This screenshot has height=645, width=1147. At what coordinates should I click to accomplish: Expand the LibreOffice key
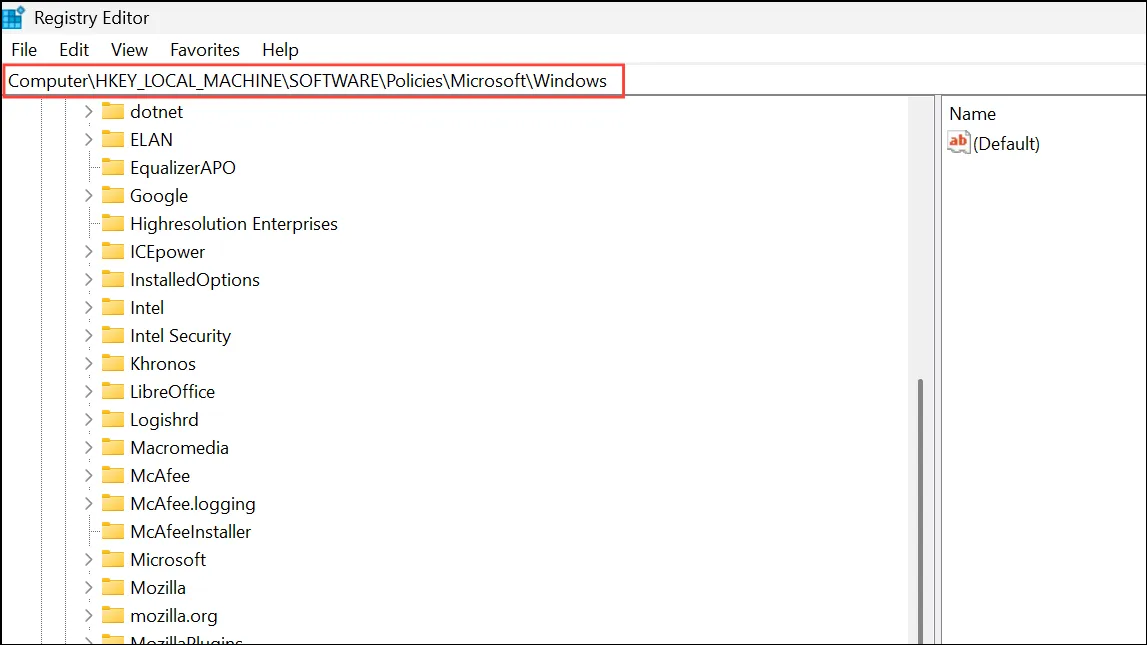point(89,392)
